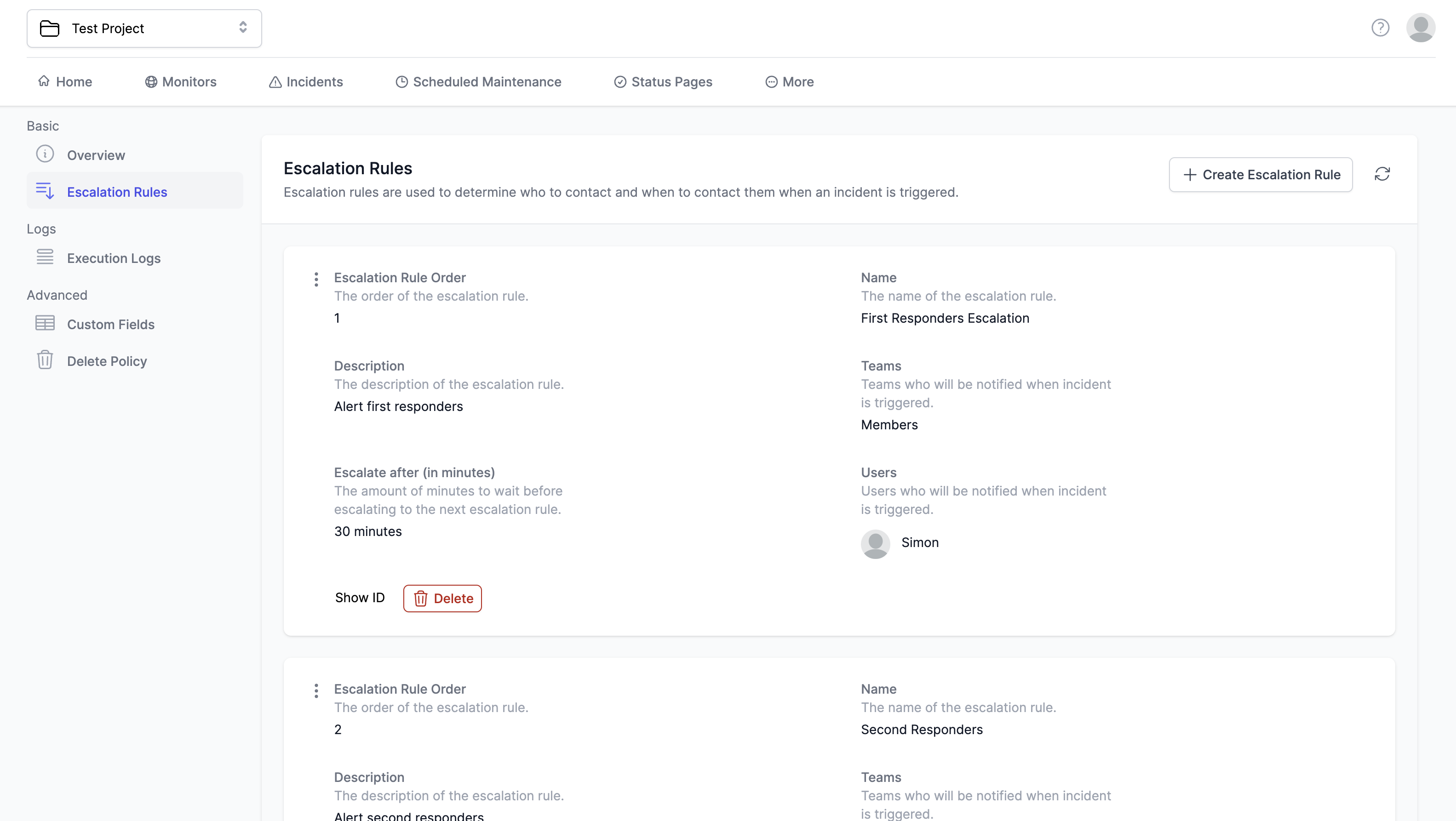Open the Incidents tab

pos(306,82)
